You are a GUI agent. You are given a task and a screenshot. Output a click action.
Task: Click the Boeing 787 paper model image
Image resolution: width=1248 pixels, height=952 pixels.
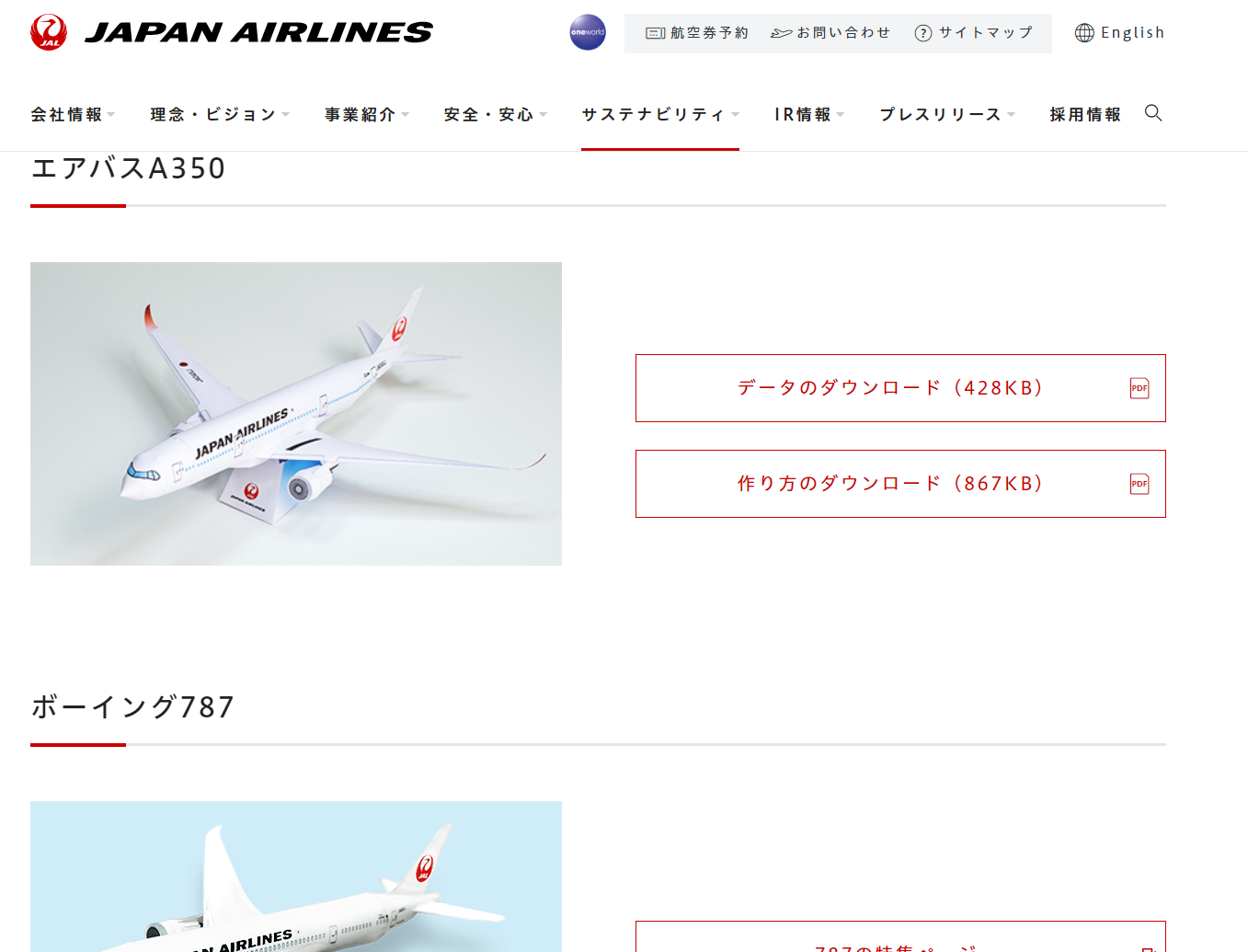click(296, 877)
